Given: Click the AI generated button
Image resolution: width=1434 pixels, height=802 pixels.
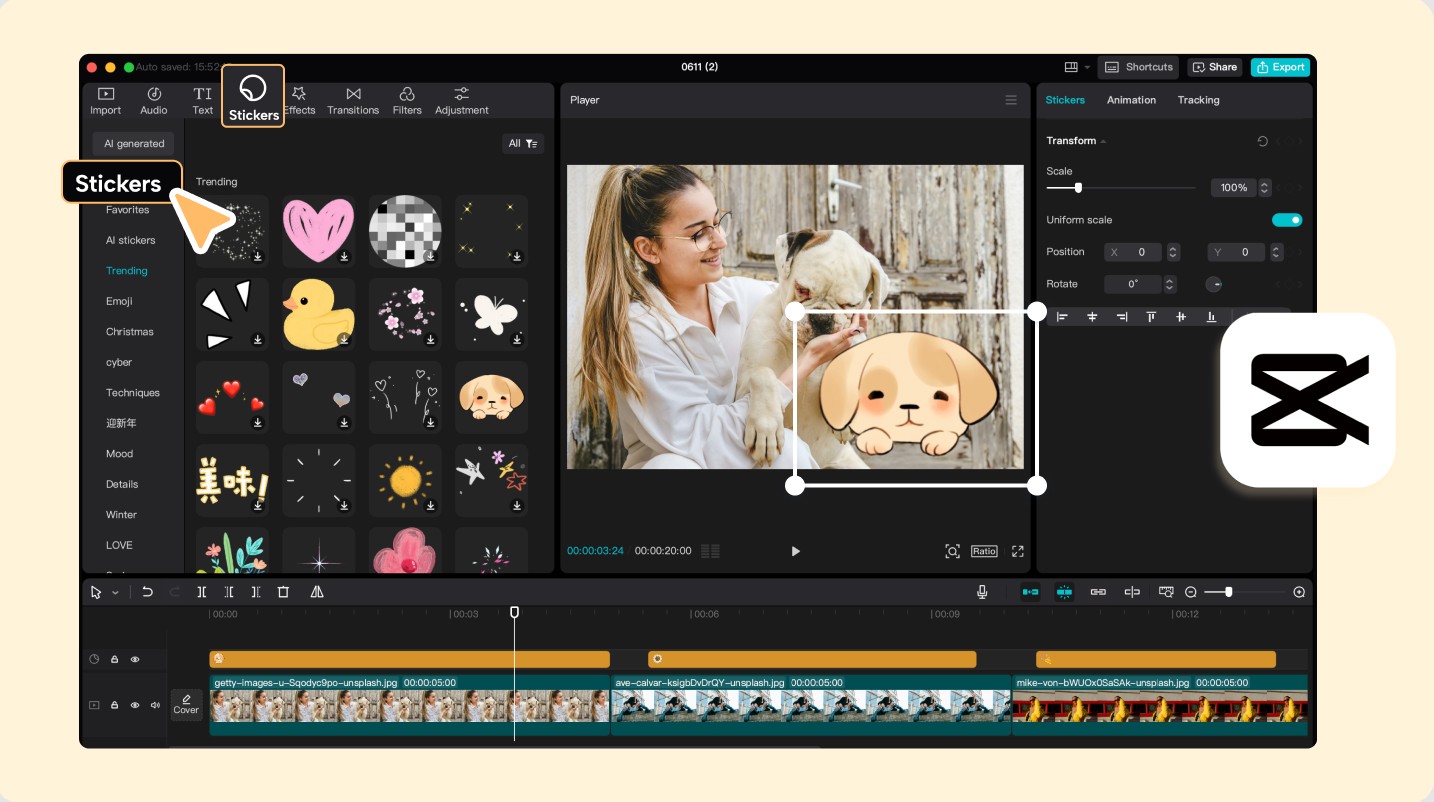Looking at the screenshot, I should 134,144.
